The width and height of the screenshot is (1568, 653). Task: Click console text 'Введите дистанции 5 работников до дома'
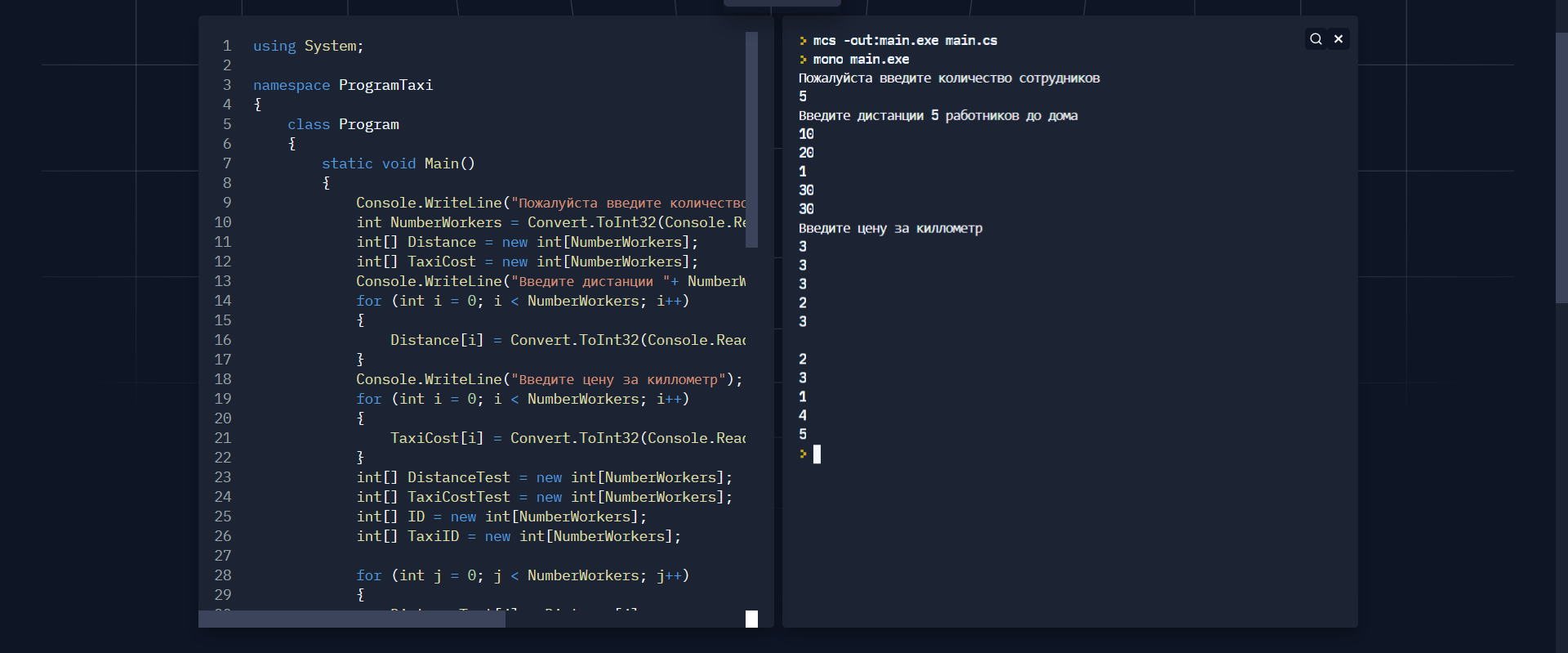(x=938, y=115)
